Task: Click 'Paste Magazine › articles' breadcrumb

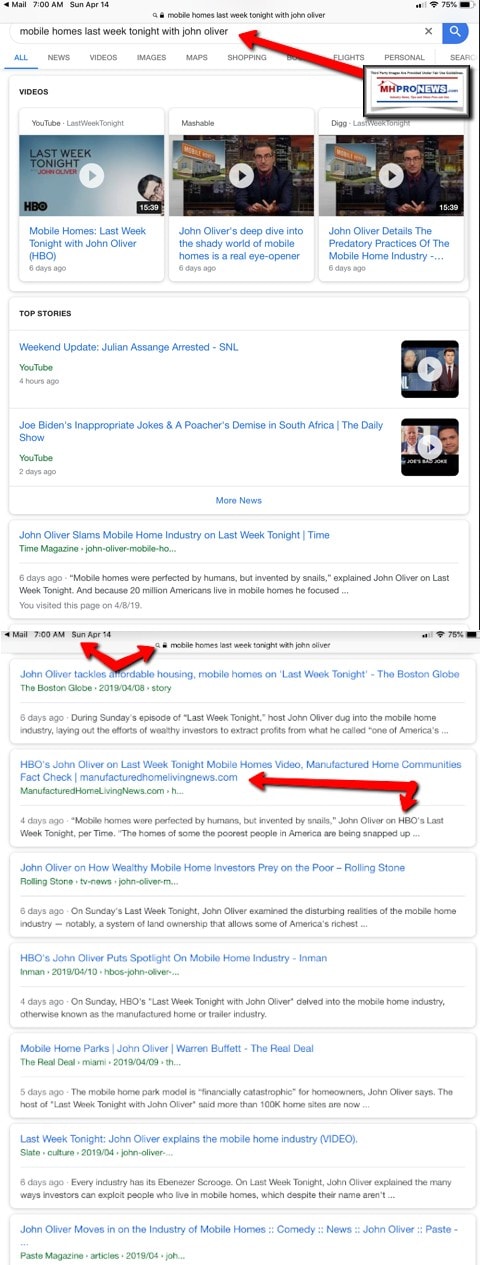Action: point(102,1256)
